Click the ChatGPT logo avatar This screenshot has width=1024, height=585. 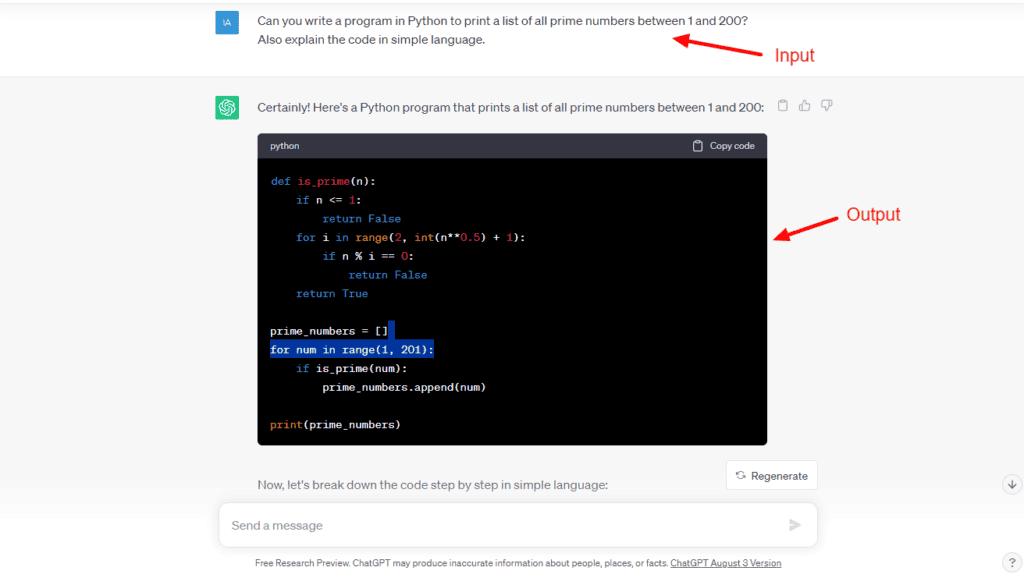pos(227,107)
